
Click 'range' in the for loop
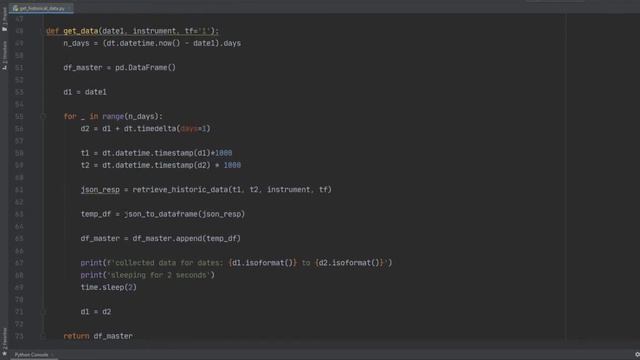point(113,117)
